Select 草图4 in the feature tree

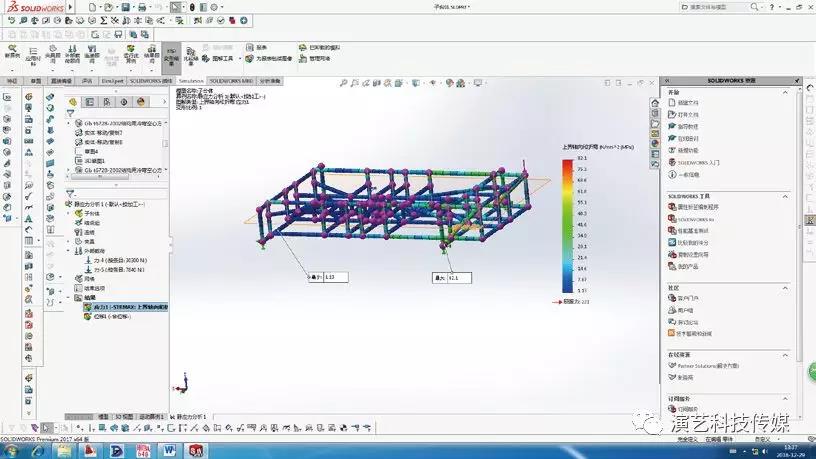coord(87,151)
